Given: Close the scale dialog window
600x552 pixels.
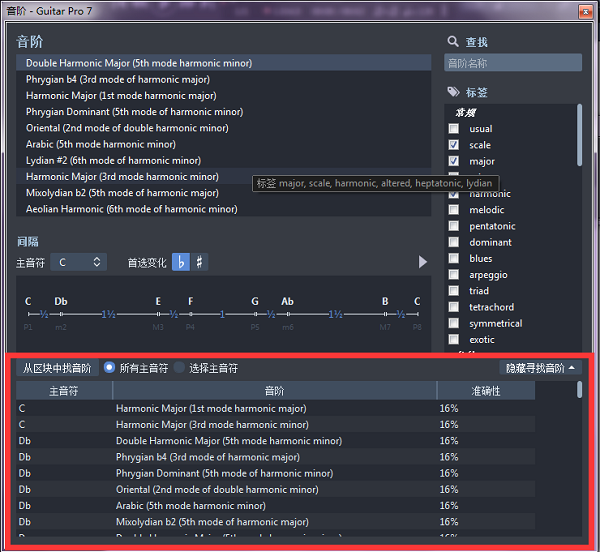Looking at the screenshot, I should pyautogui.click(x=582, y=9).
